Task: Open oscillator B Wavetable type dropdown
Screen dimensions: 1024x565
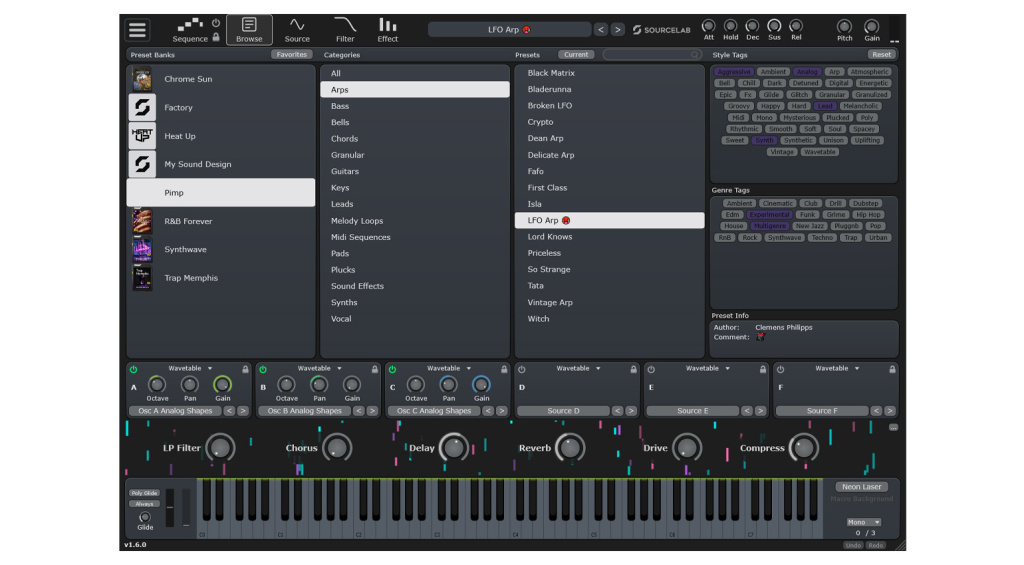Action: click(319, 368)
